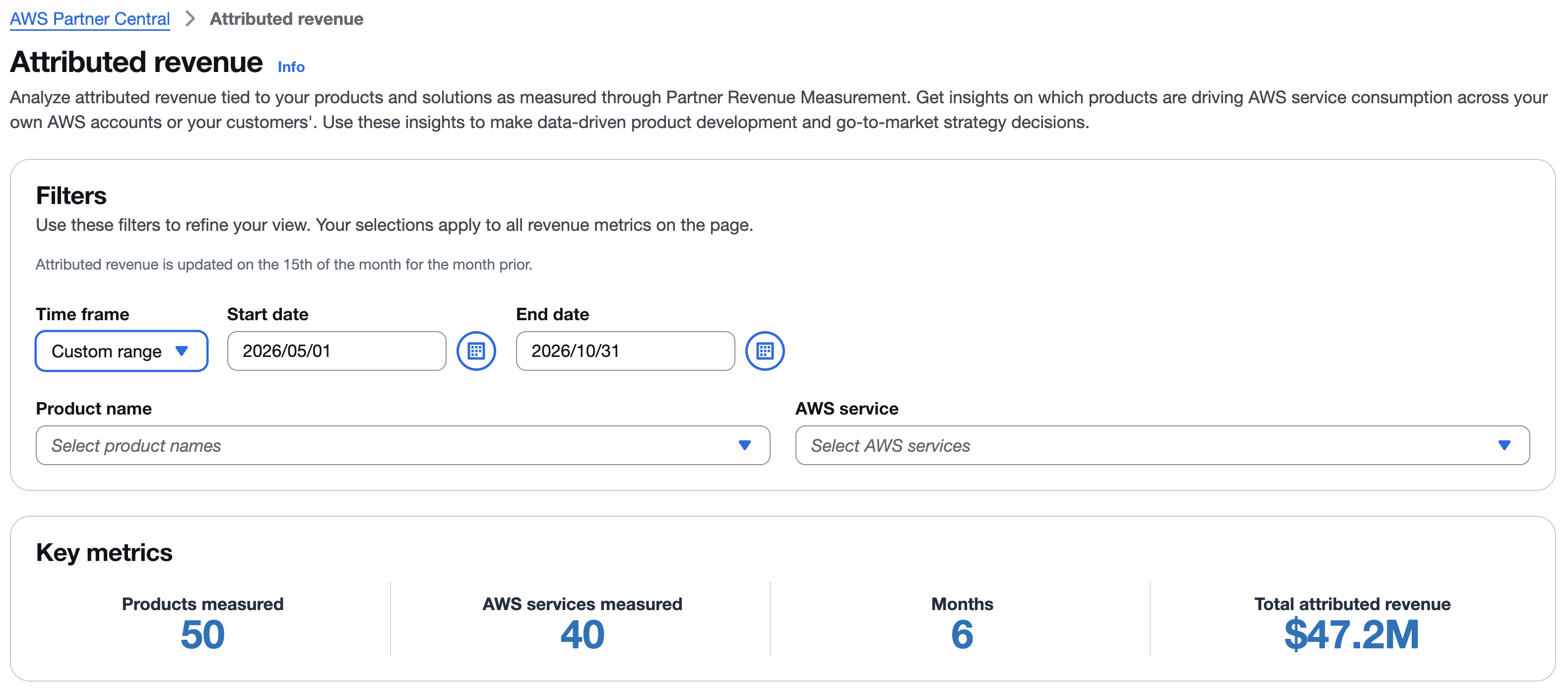This screenshot has width=1568, height=693.
Task: Click the Total attributed revenue label
Action: click(x=1352, y=604)
